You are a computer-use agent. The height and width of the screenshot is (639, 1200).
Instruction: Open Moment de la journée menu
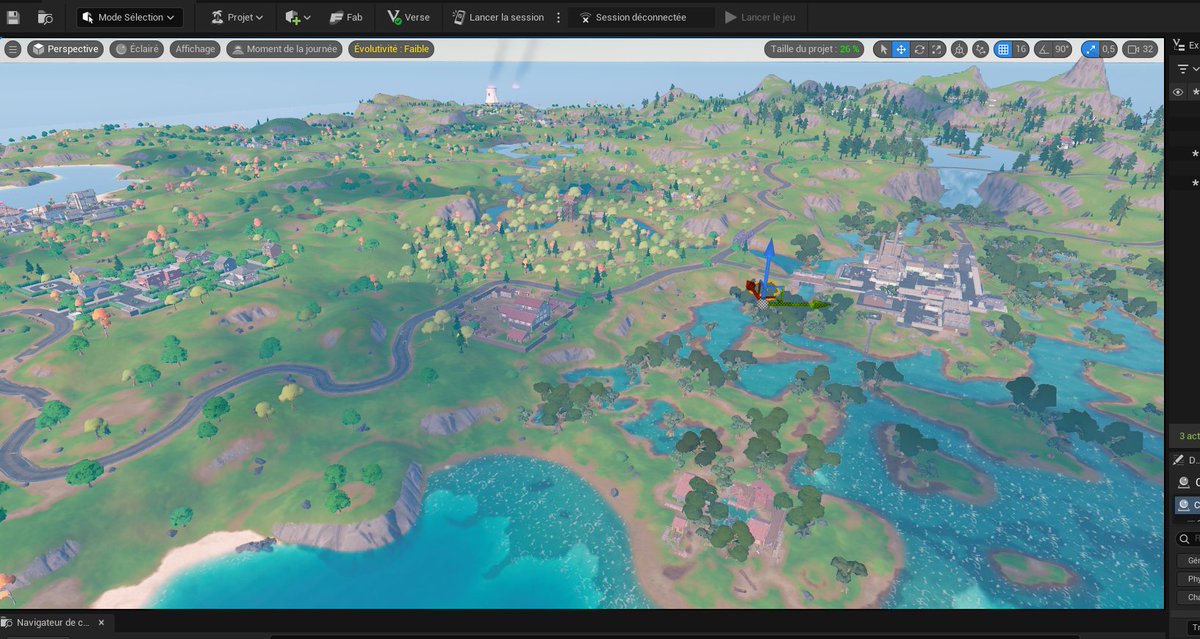284,49
